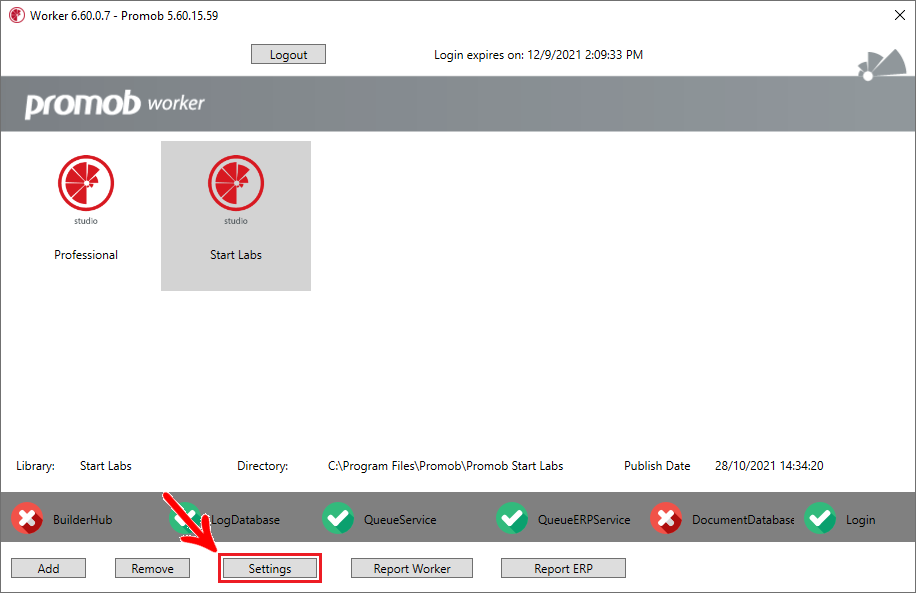The width and height of the screenshot is (916, 593).
Task: Click the directory path 'C:\Program Files\Promob\Promob Start Labs'
Action: pos(445,466)
